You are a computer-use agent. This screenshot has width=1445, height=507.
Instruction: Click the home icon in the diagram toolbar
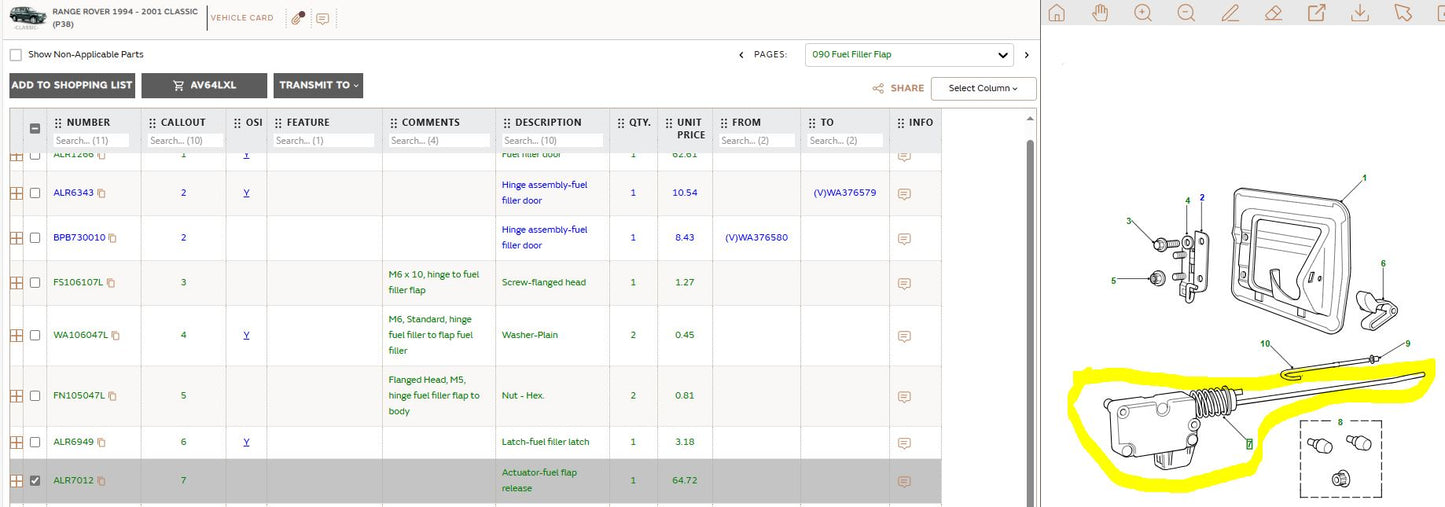pyautogui.click(x=1056, y=13)
